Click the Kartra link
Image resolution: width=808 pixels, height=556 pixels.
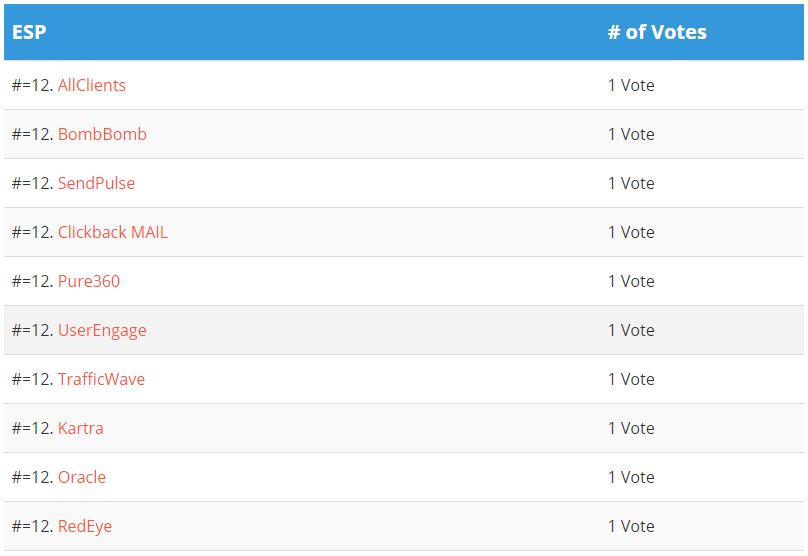click(x=81, y=428)
